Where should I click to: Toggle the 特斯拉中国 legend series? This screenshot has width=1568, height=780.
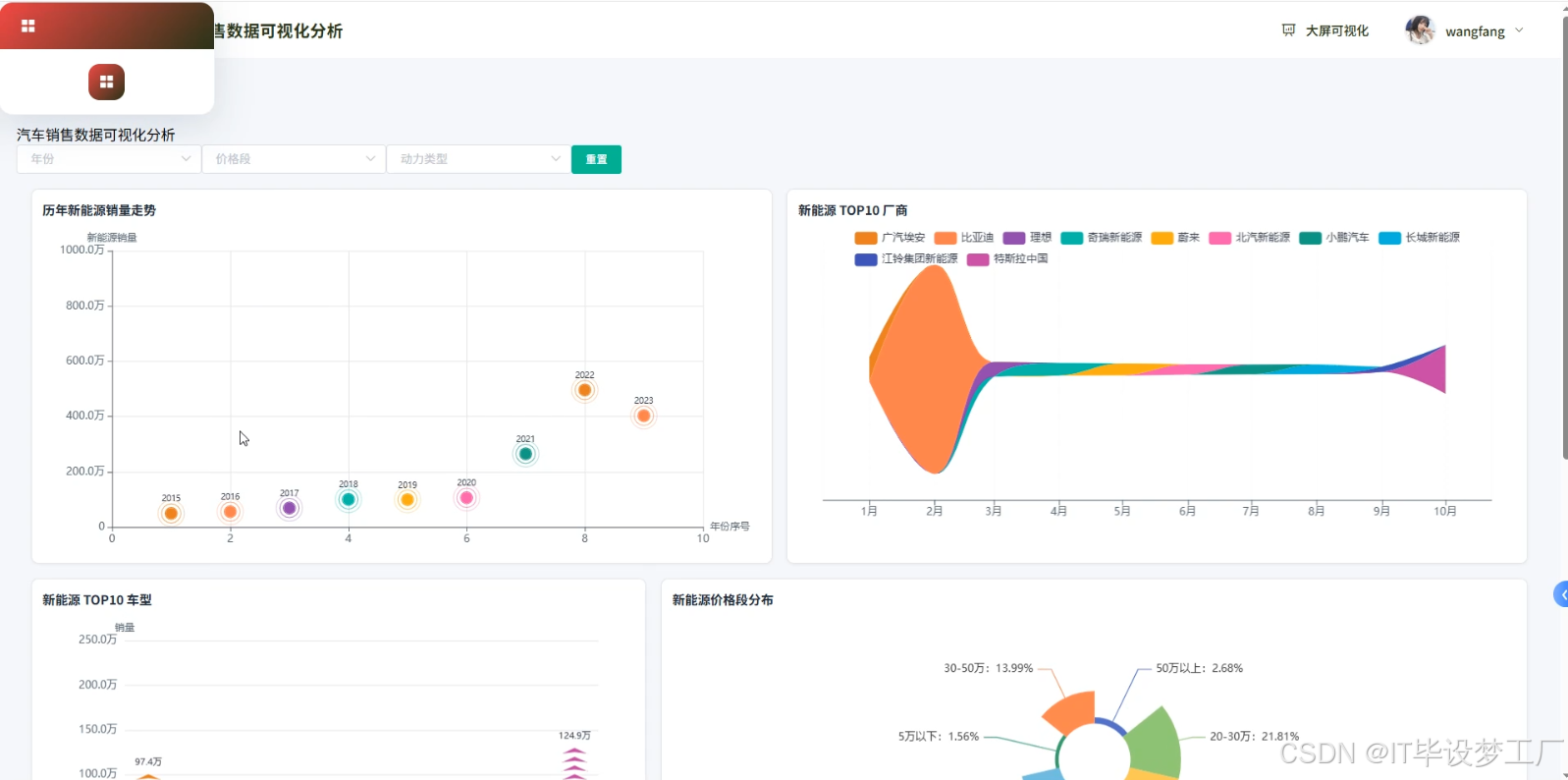(1007, 259)
